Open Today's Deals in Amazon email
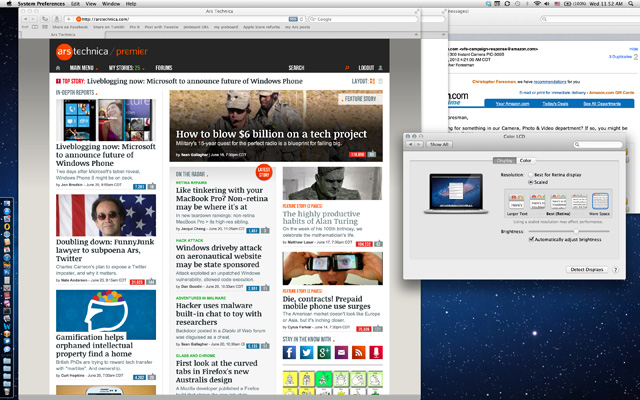The width and height of the screenshot is (640, 400). tap(555, 104)
